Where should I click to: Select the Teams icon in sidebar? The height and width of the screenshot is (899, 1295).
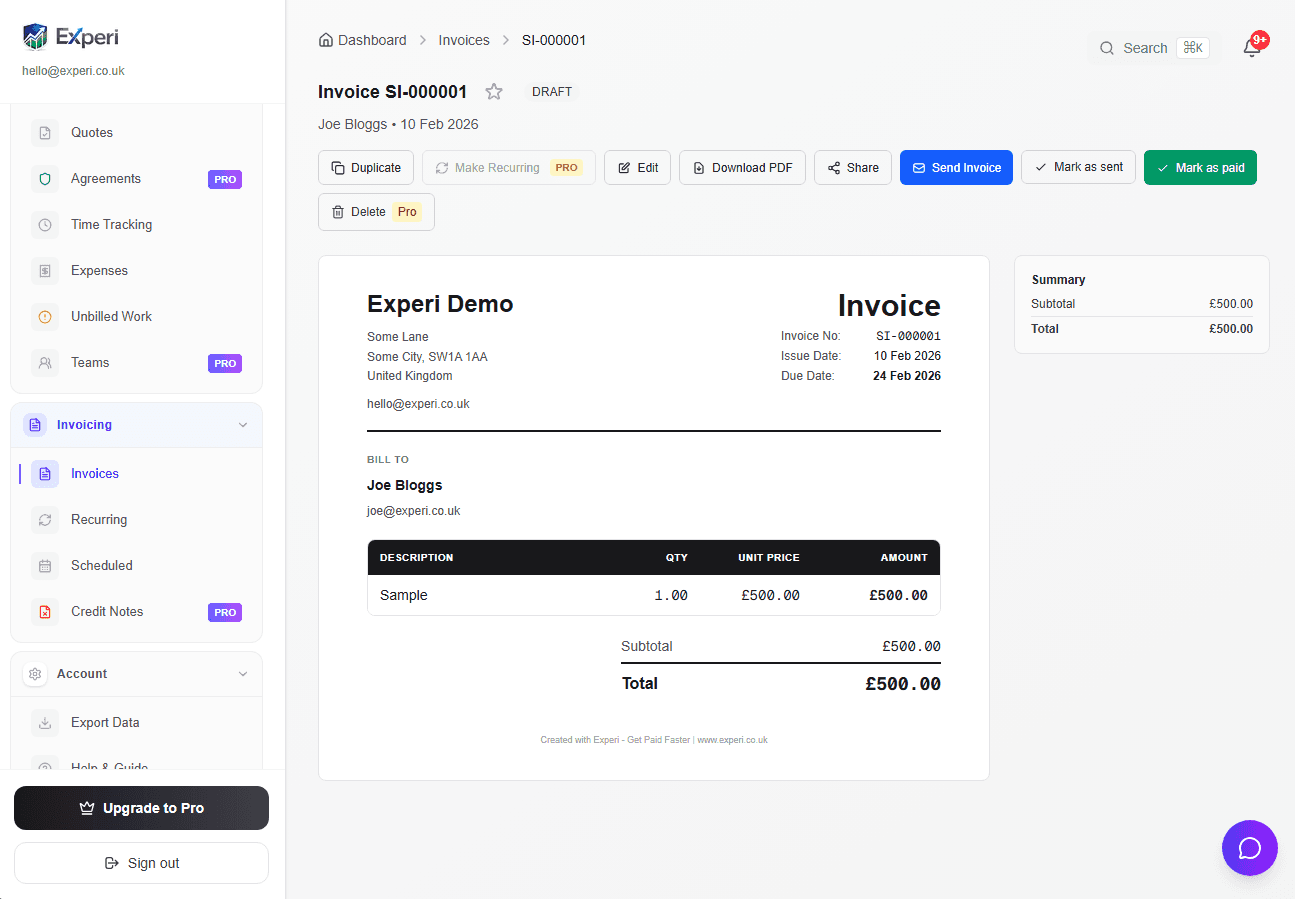point(44,362)
